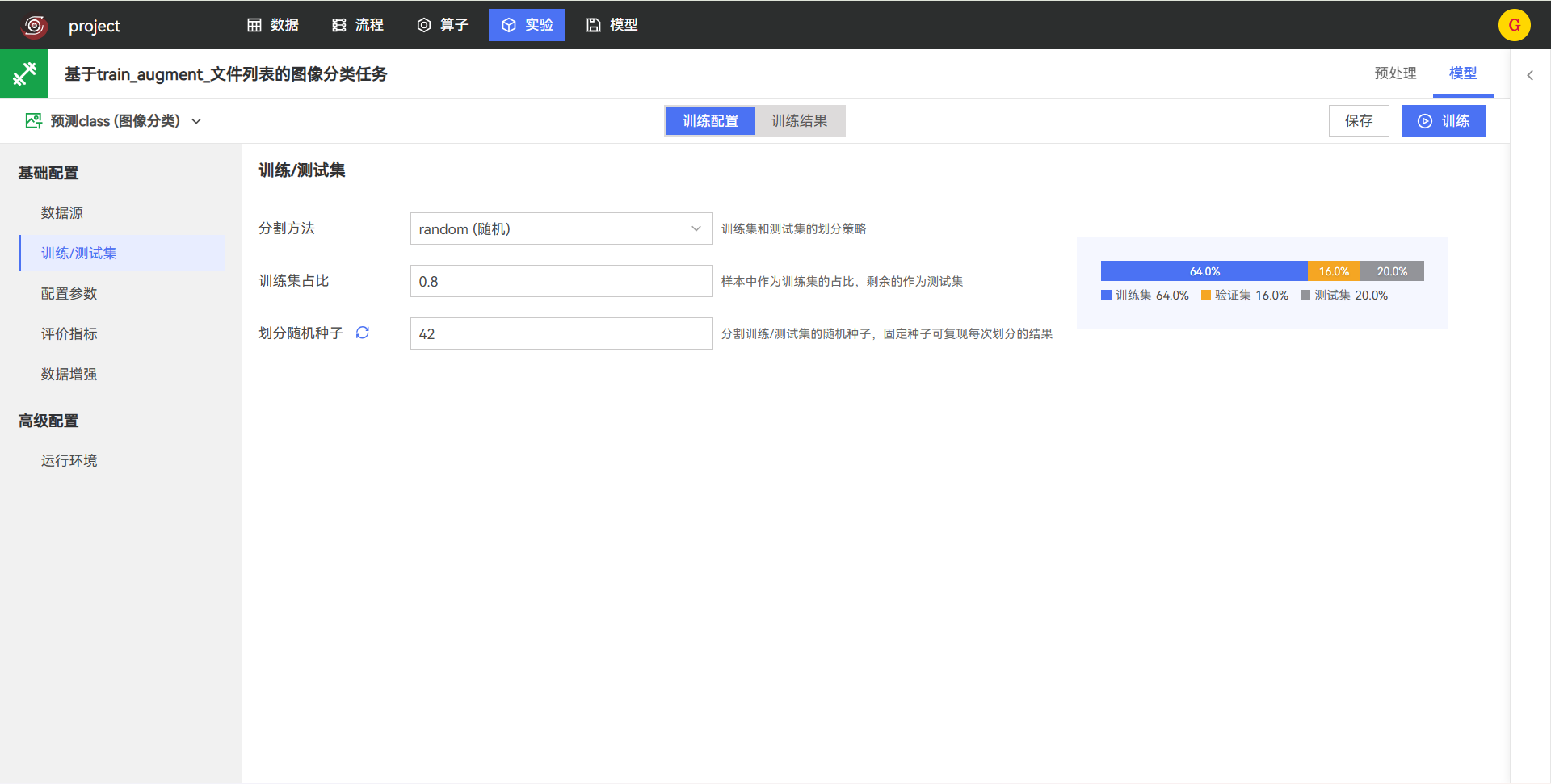Select the 训练配置 segment
Image resolution: width=1551 pixels, height=784 pixels.
[x=710, y=121]
